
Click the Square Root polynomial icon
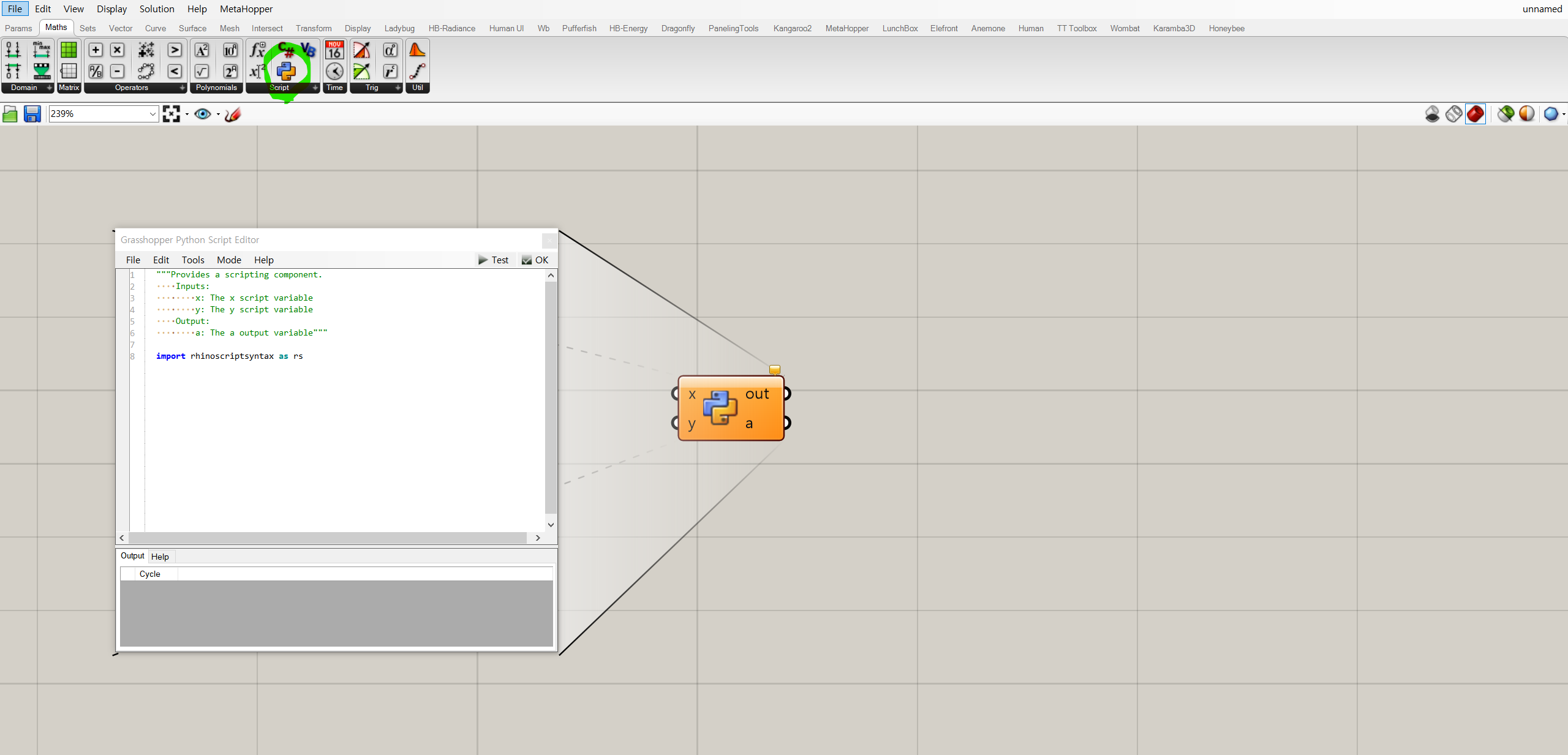point(202,71)
